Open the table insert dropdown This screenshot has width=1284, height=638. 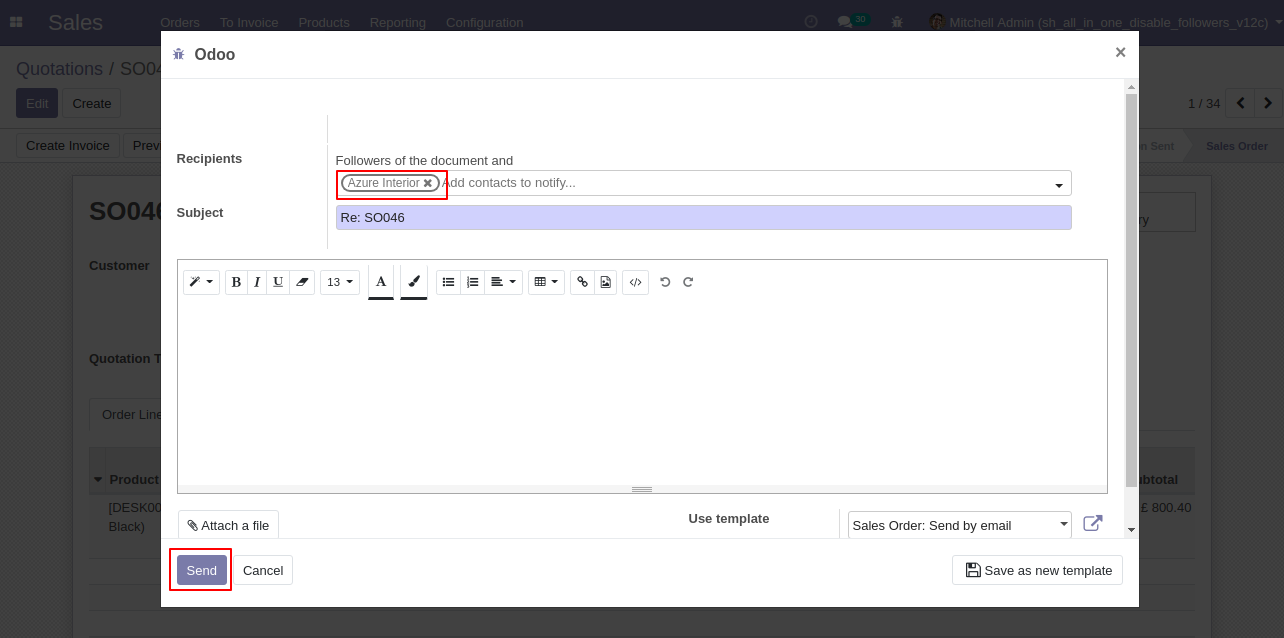coord(546,282)
